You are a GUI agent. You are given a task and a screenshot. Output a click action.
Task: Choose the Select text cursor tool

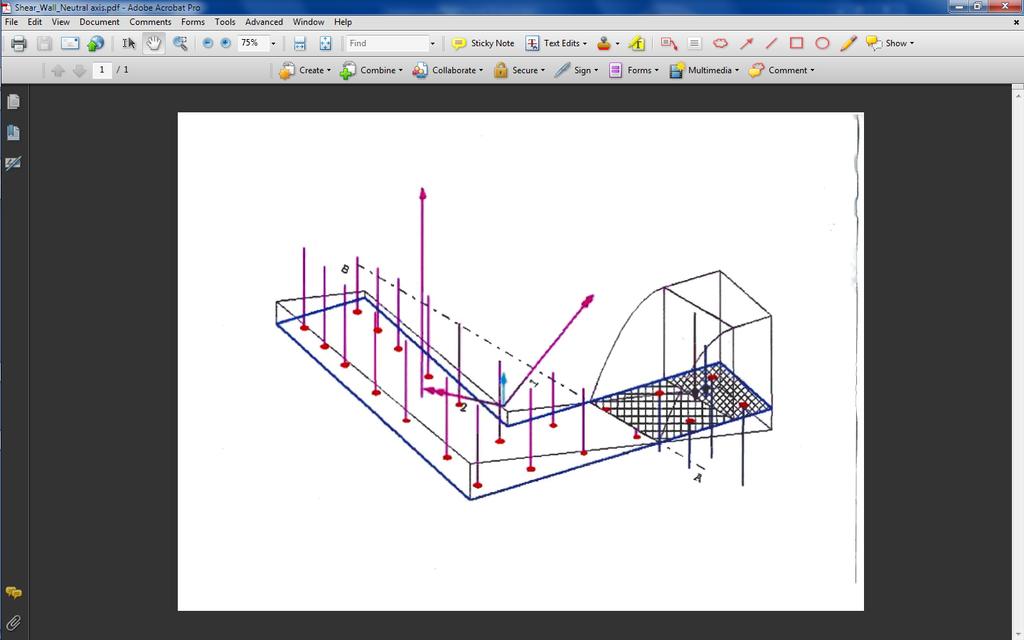(x=129, y=44)
